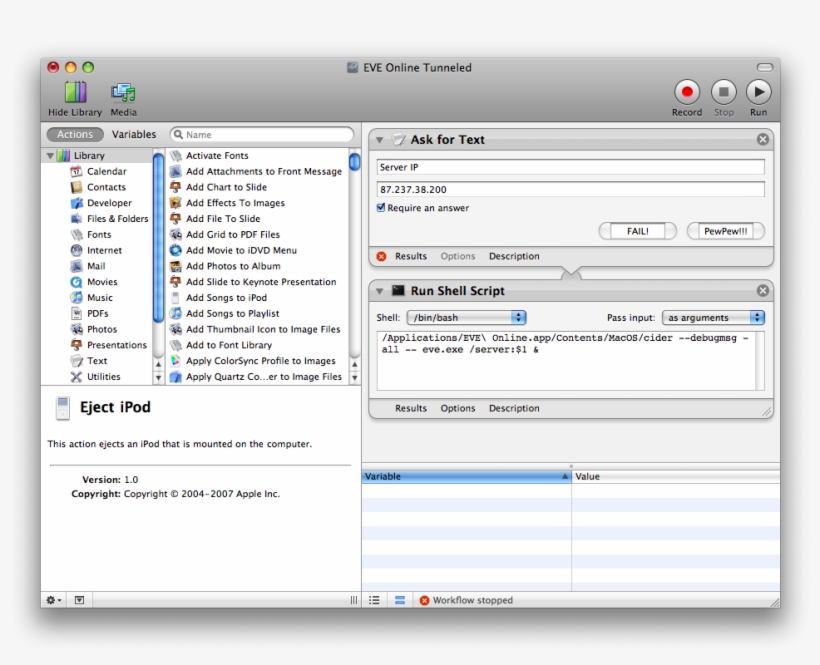Select the Contacts category icon

tap(76, 187)
